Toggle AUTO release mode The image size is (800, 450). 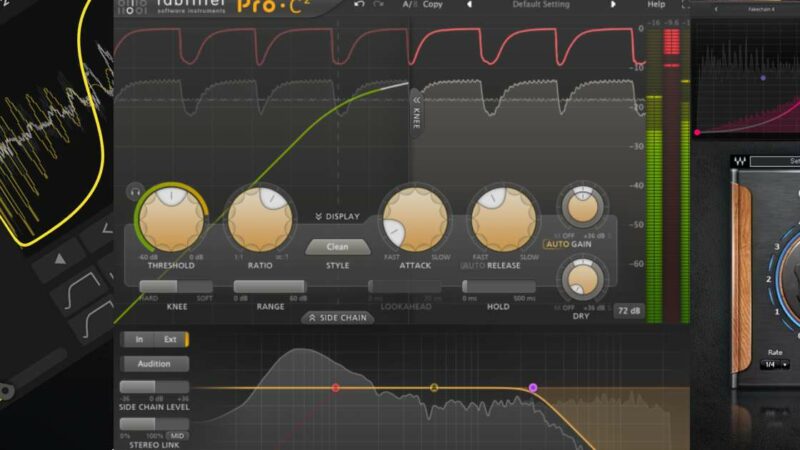coord(473,266)
